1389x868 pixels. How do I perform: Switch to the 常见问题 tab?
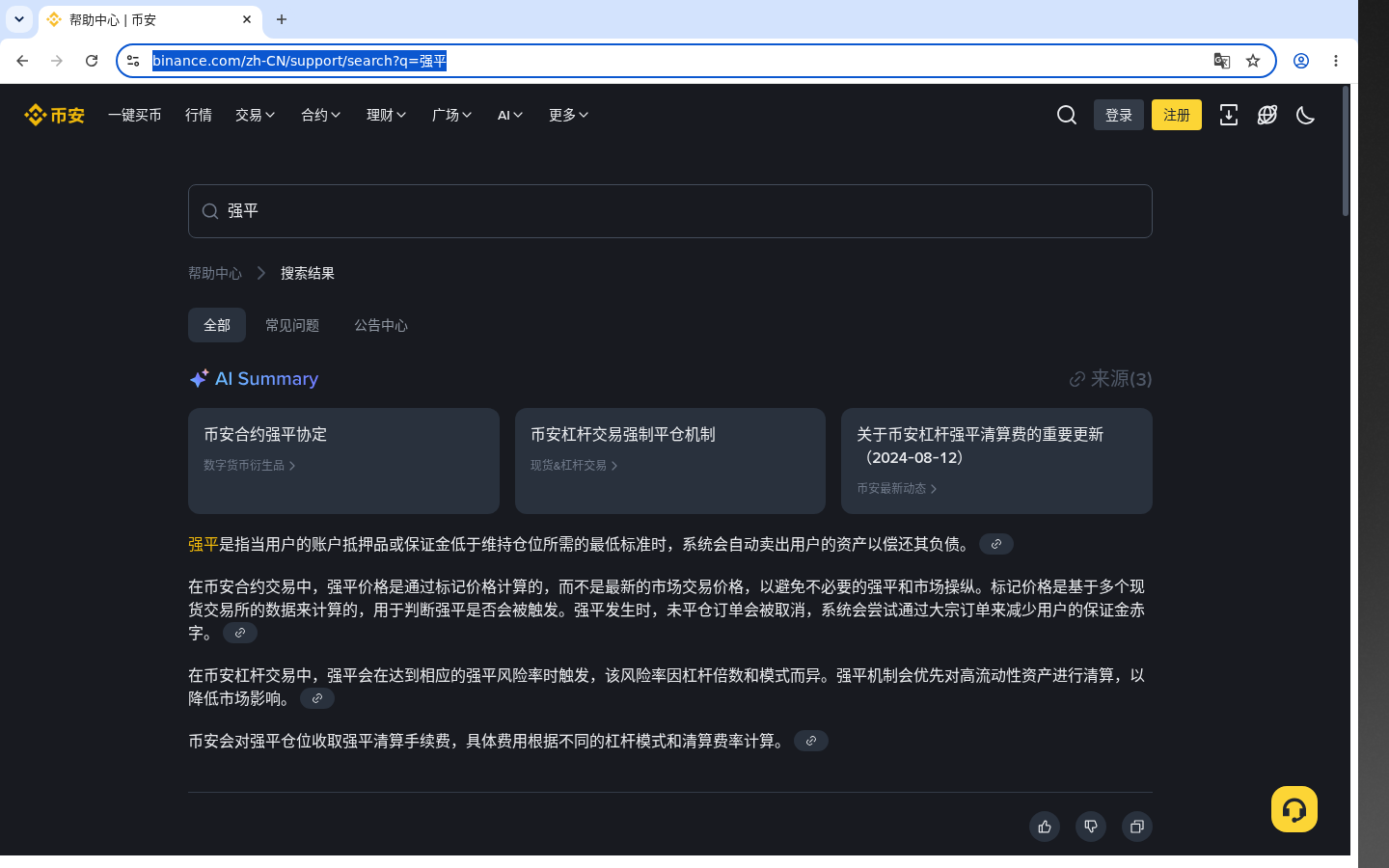pos(292,325)
